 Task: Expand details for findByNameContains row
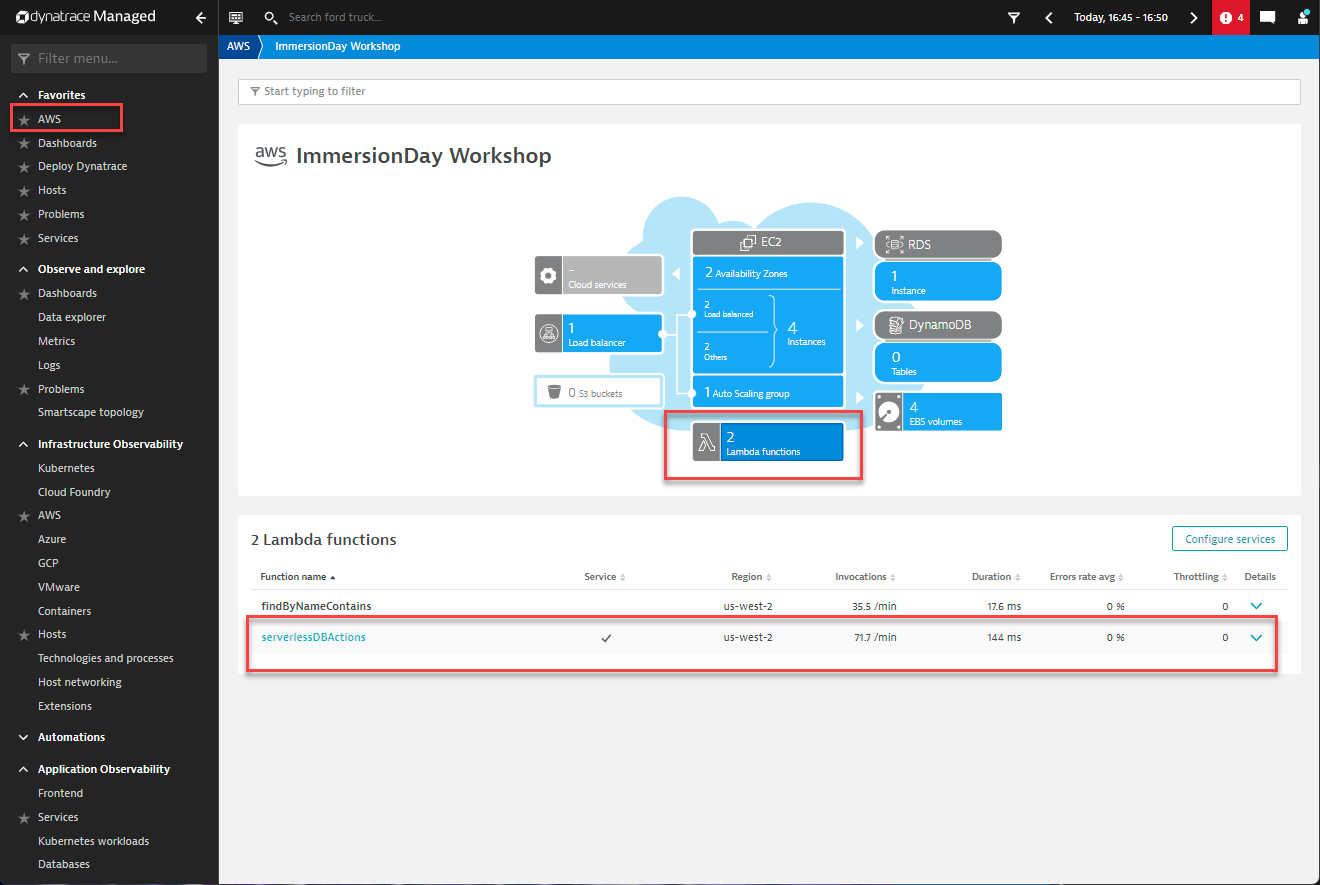click(1257, 606)
